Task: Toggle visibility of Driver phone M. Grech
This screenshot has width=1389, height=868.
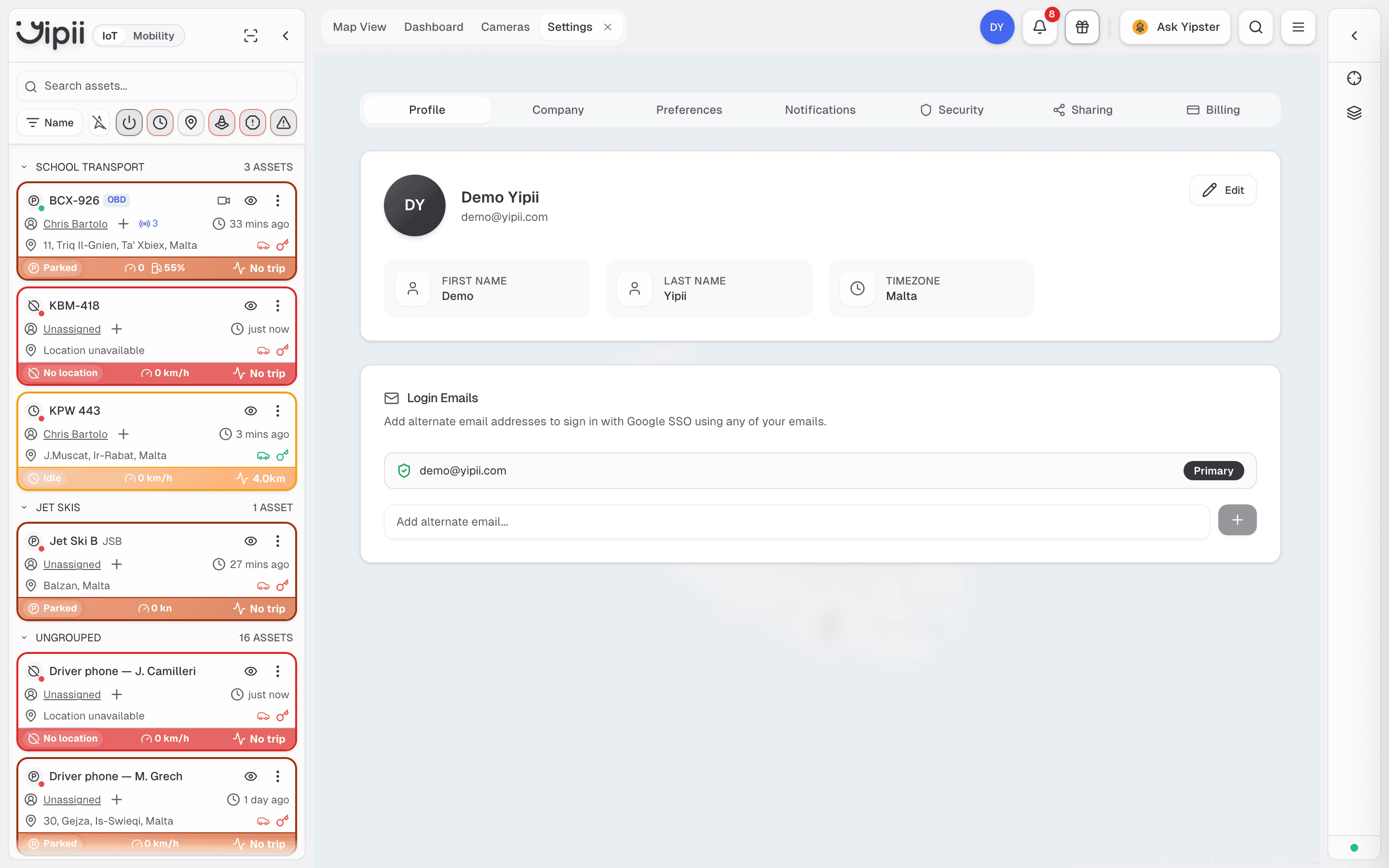Action: point(251,776)
